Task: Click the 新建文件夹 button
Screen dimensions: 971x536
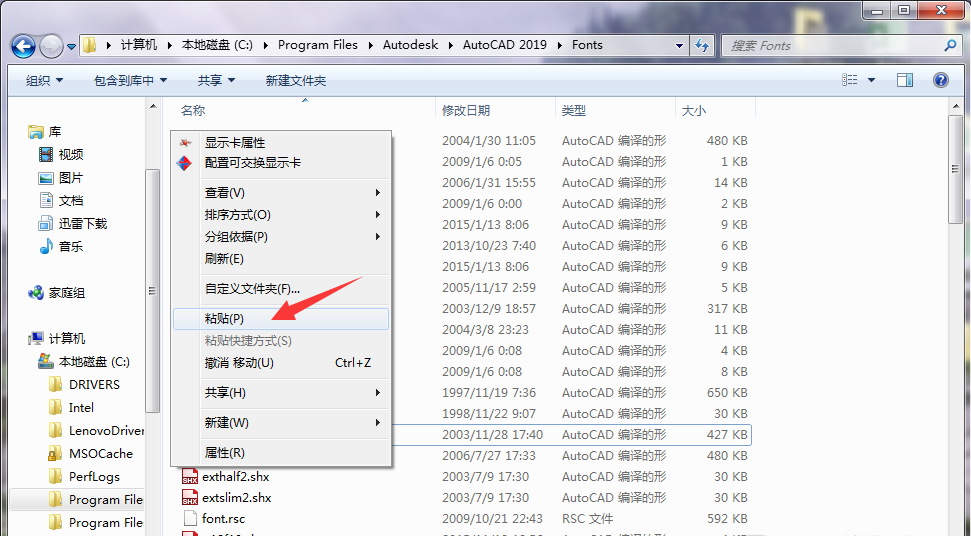Action: pos(295,80)
